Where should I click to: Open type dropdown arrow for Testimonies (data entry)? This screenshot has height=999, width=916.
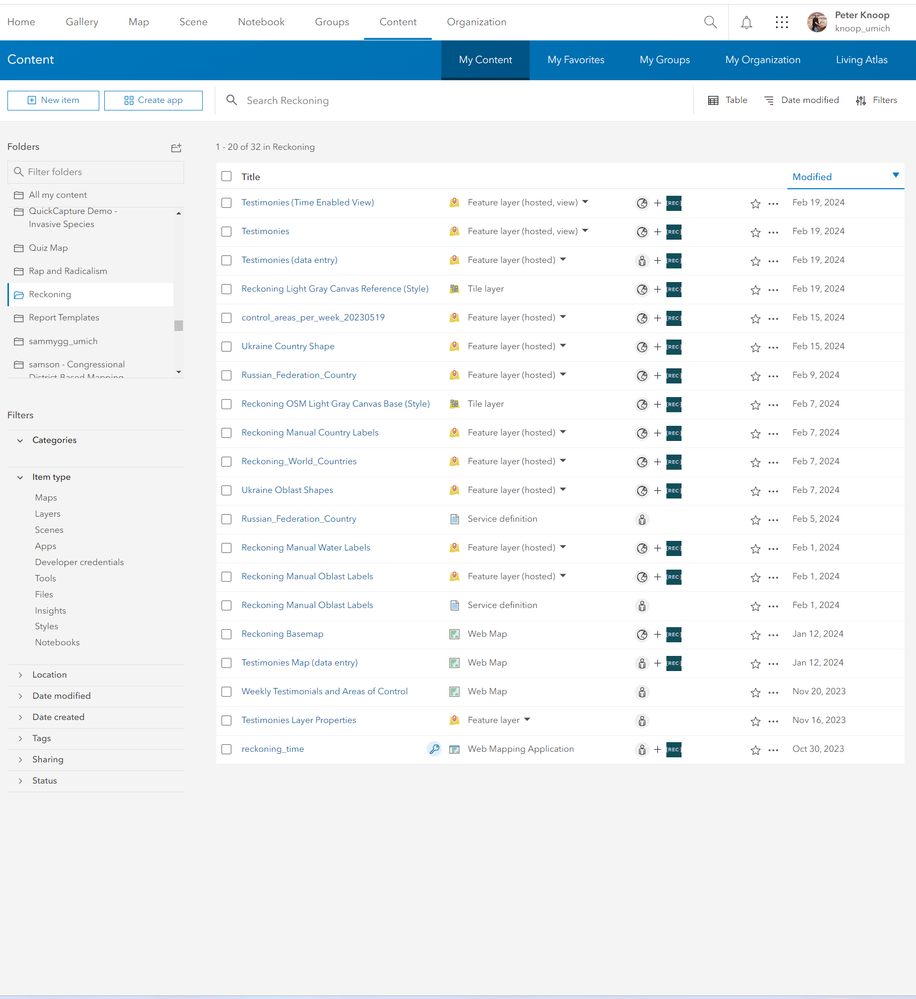click(x=563, y=260)
